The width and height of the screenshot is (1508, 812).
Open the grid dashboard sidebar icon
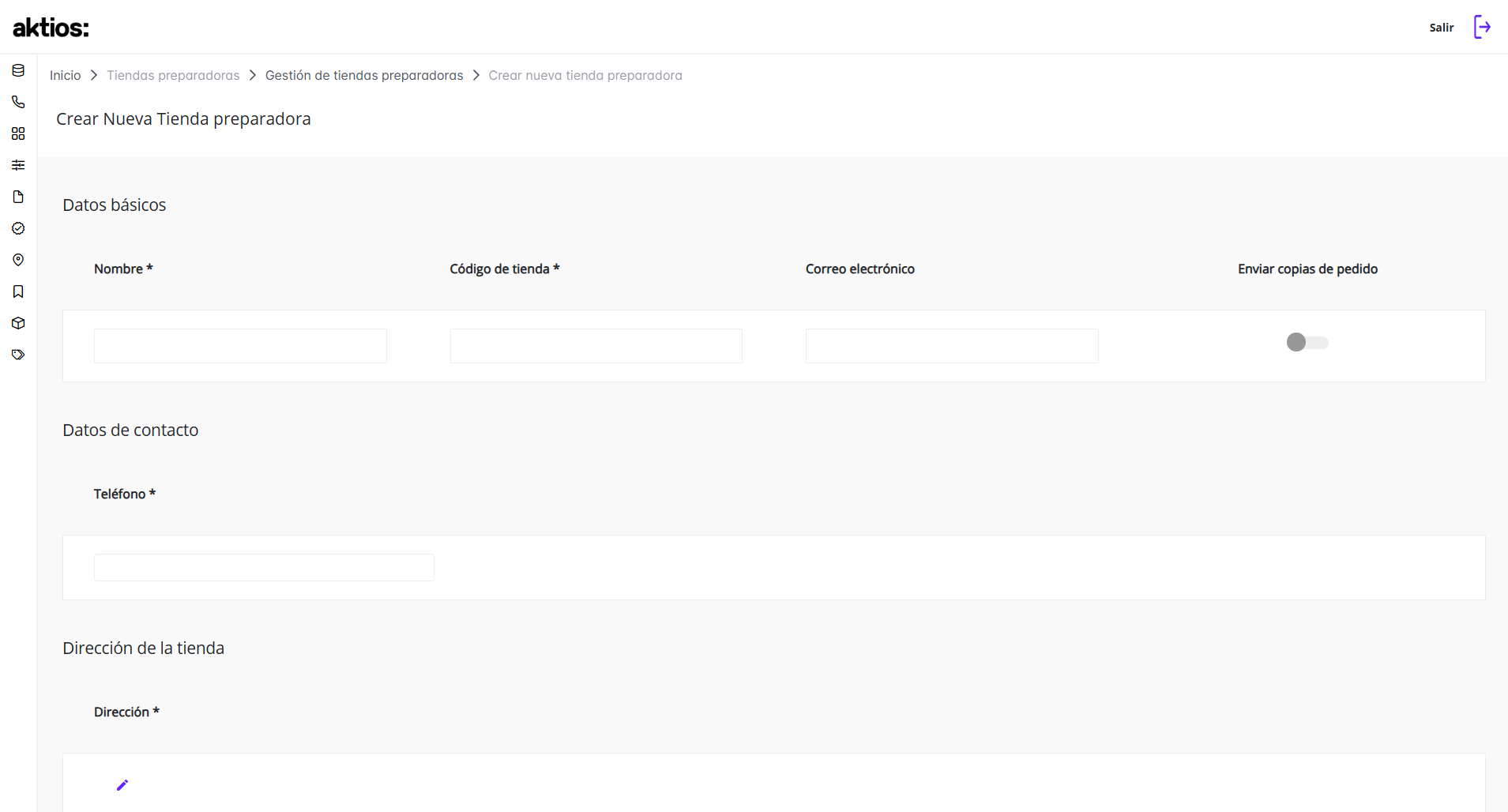pyautogui.click(x=18, y=133)
